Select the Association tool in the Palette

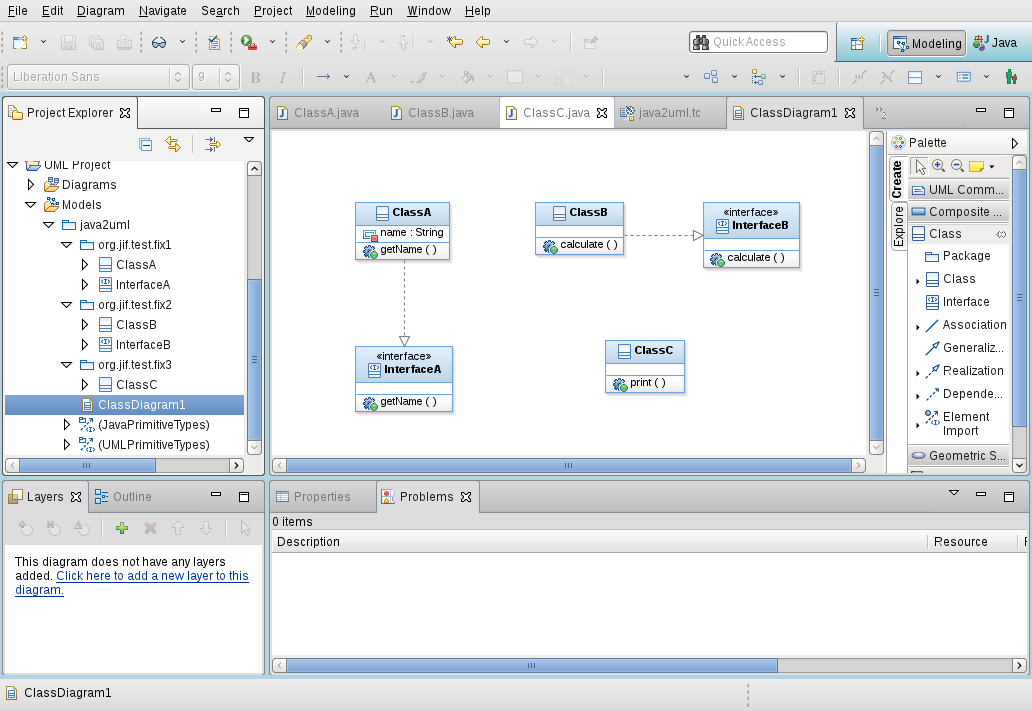(973, 324)
